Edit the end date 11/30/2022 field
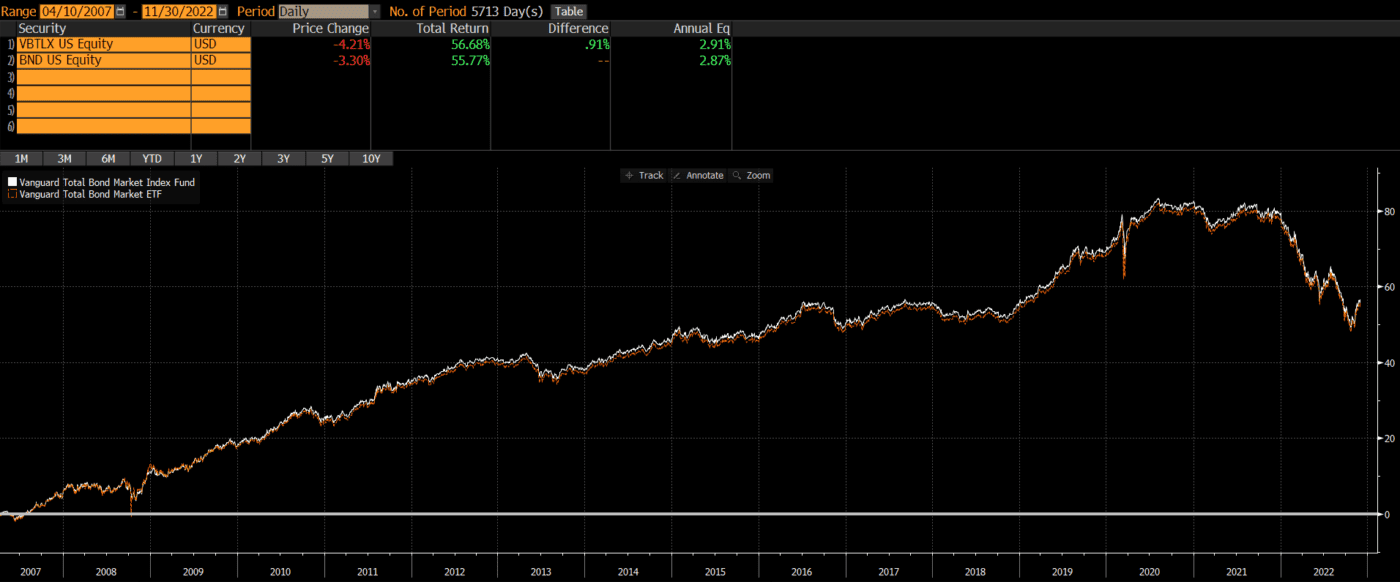This screenshot has height=582, width=1400. (179, 11)
